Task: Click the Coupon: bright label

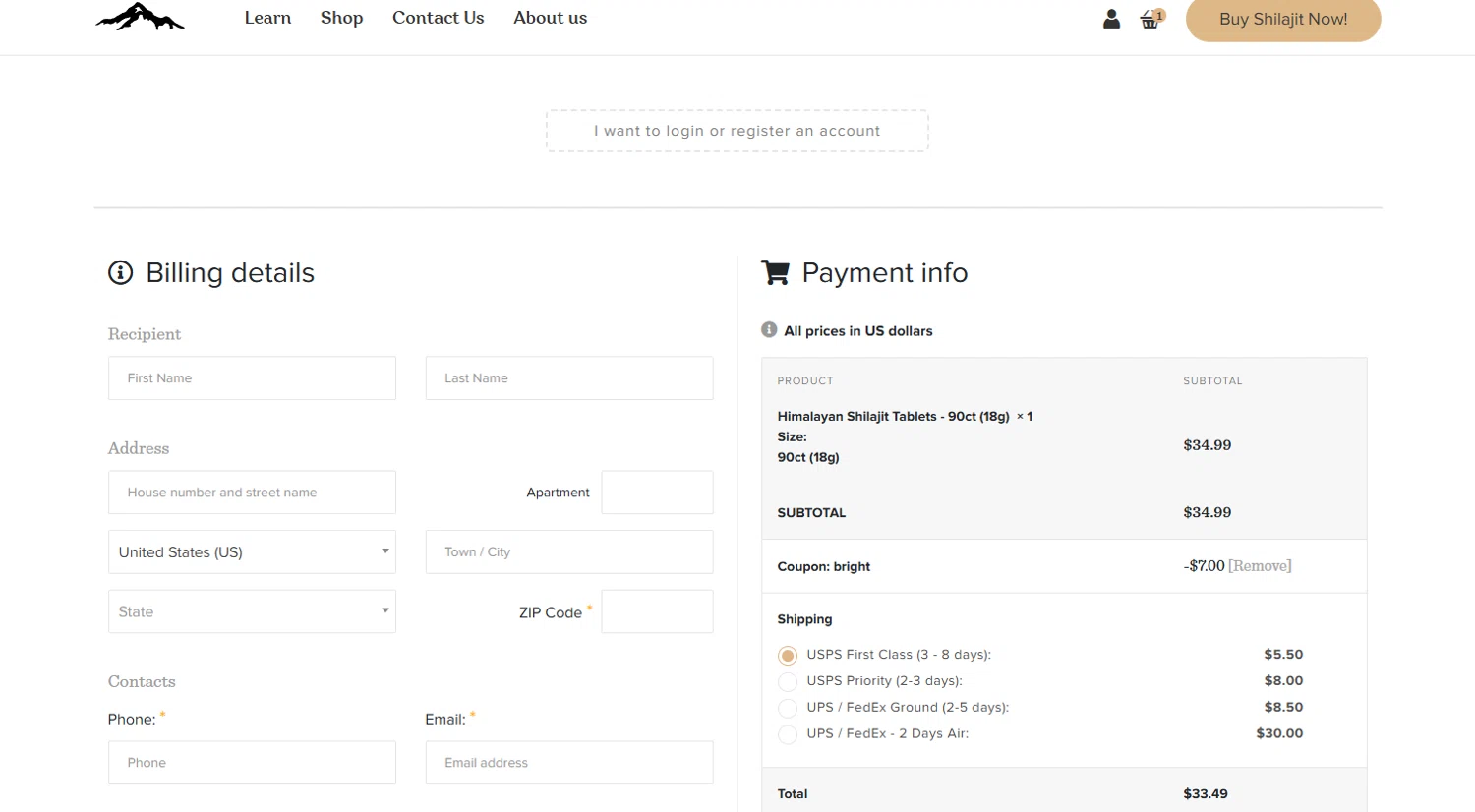Action: 824,567
